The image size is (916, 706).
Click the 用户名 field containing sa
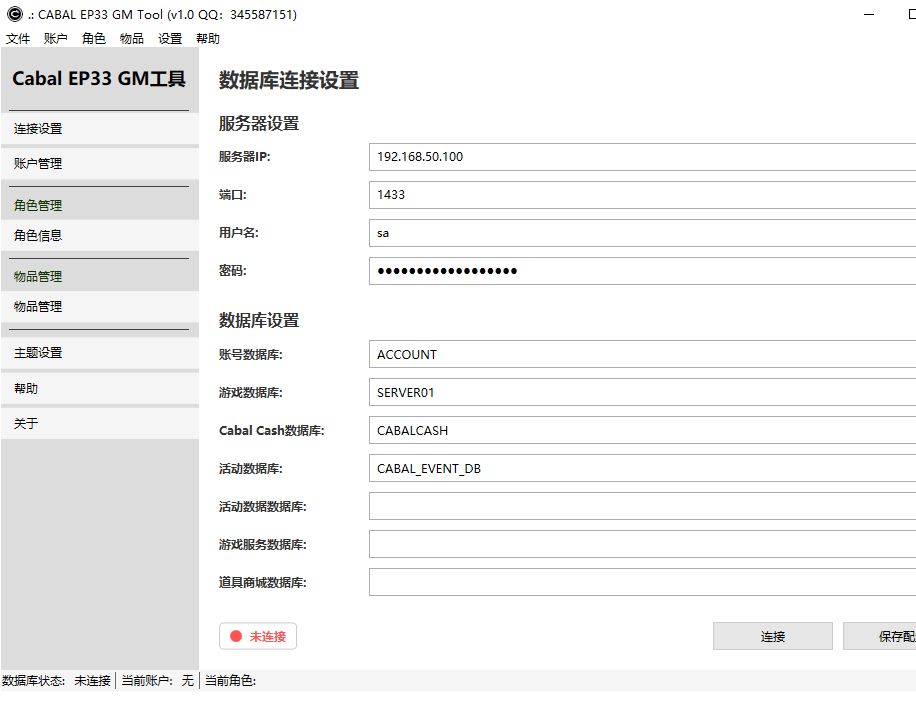(x=643, y=233)
